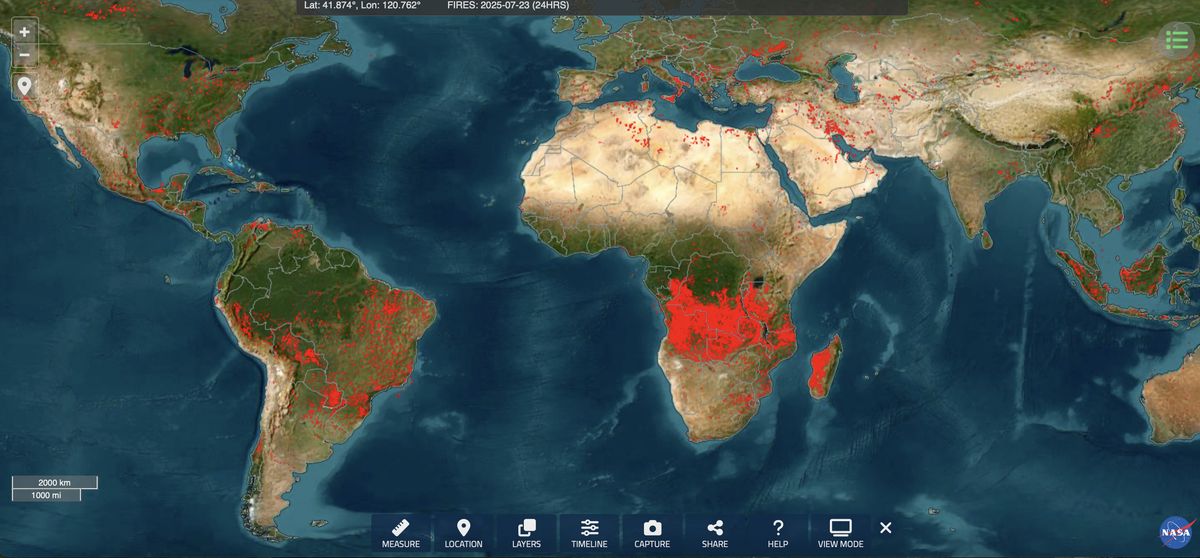Screen dimensions: 1200x558
Task: Click the location pin below the zoom buttons
Action: (25, 86)
